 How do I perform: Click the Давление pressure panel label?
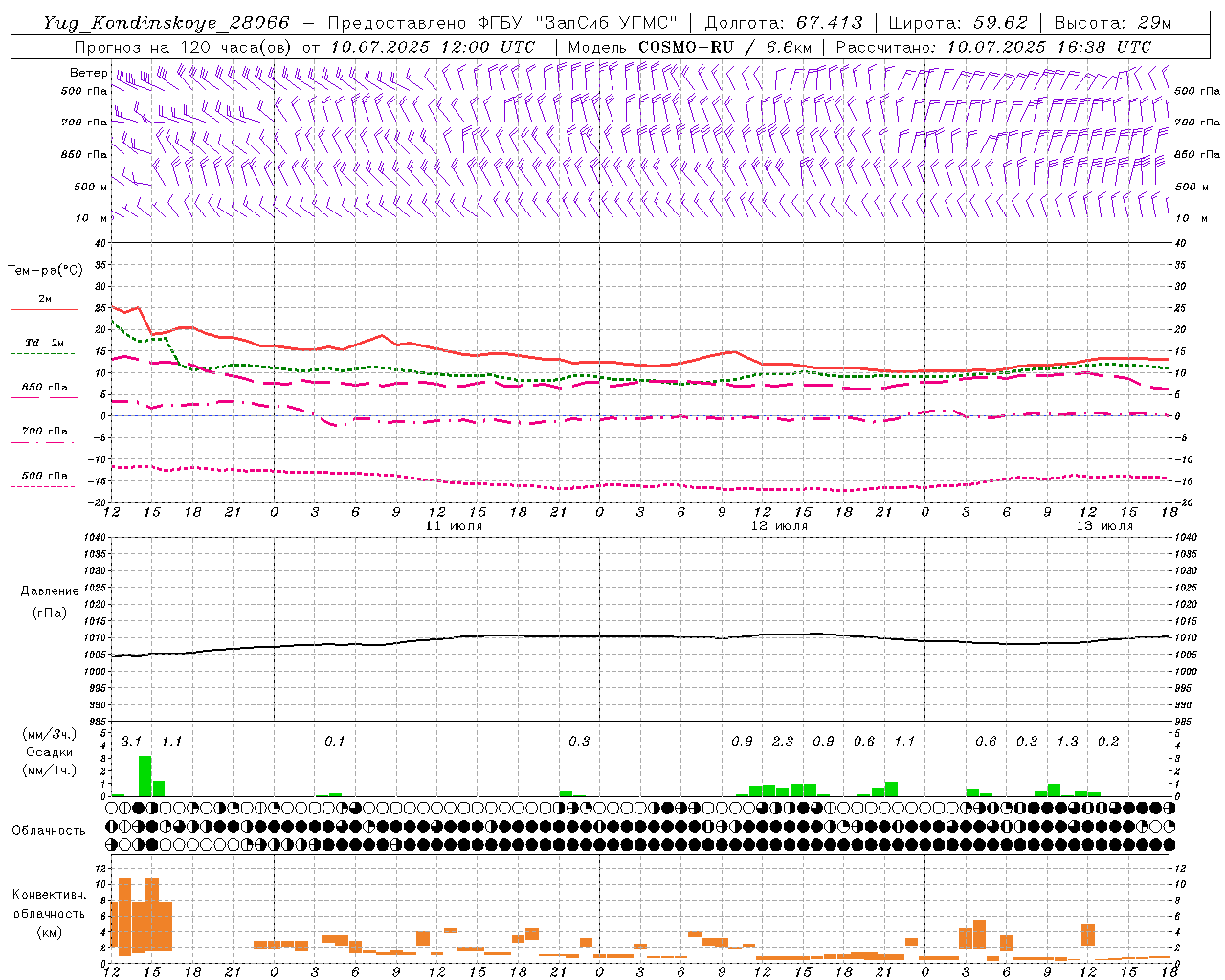[50, 591]
